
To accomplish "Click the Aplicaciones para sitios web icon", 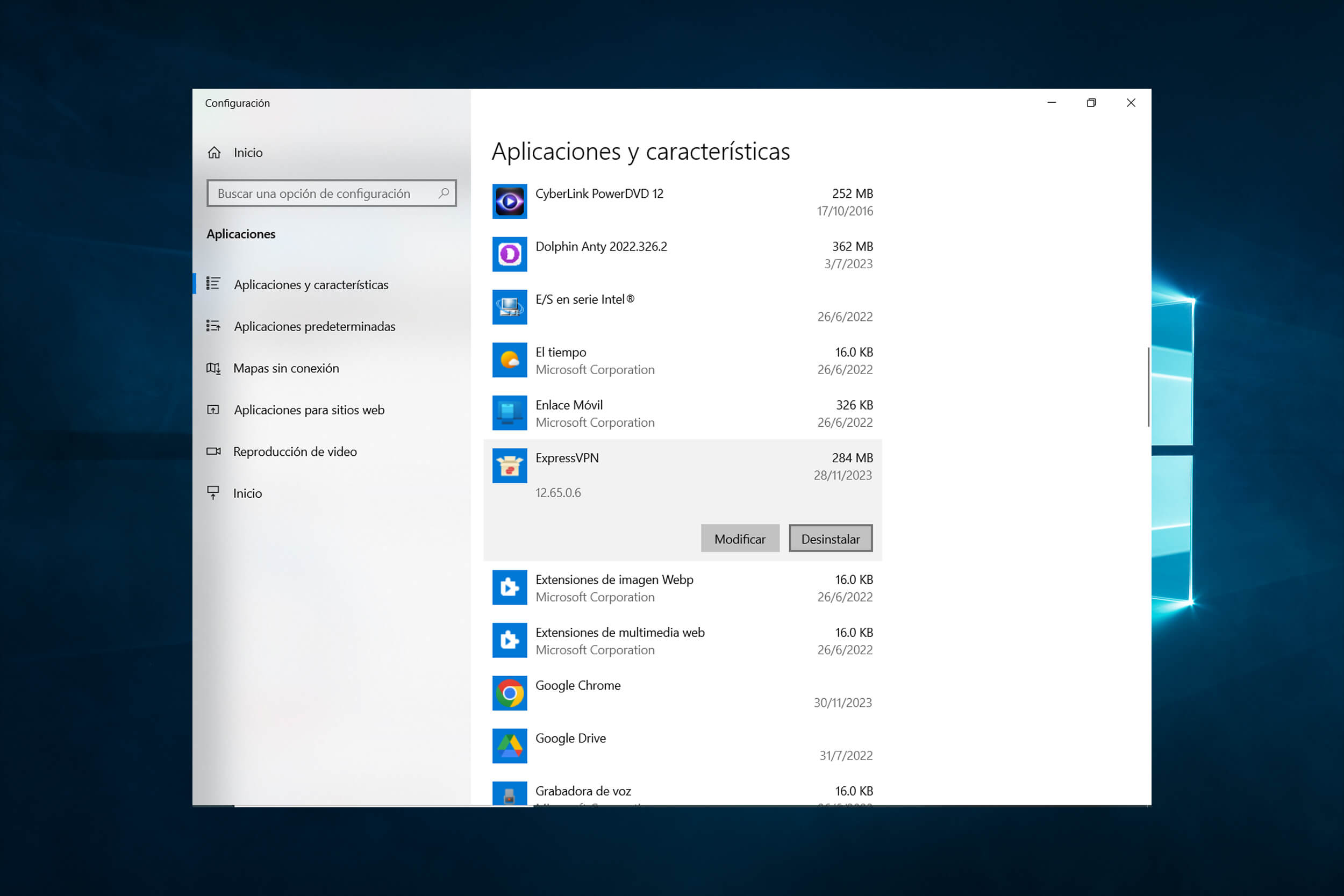I will (x=213, y=410).
